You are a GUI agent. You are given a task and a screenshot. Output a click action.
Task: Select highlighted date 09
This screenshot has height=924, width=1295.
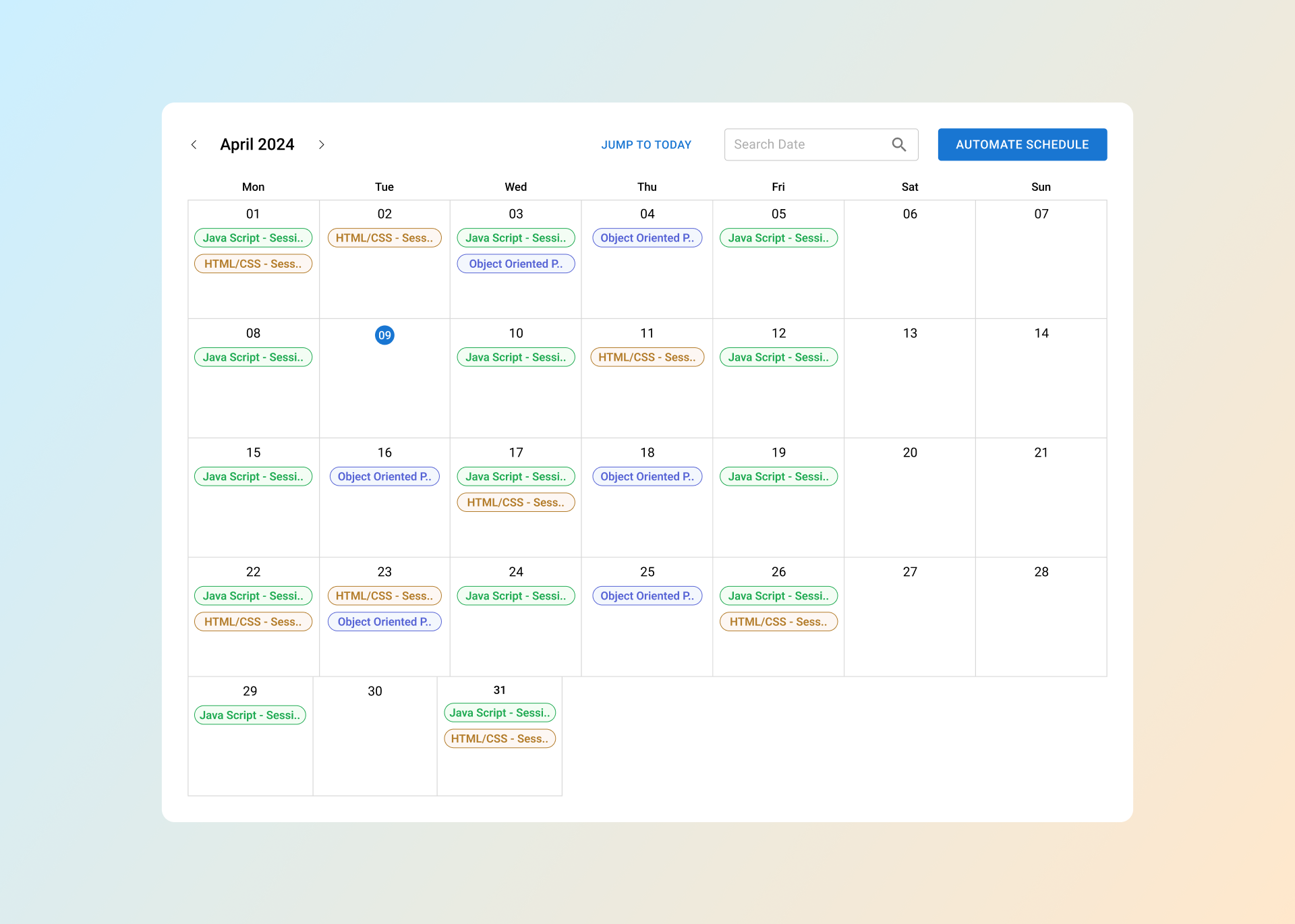coord(384,335)
